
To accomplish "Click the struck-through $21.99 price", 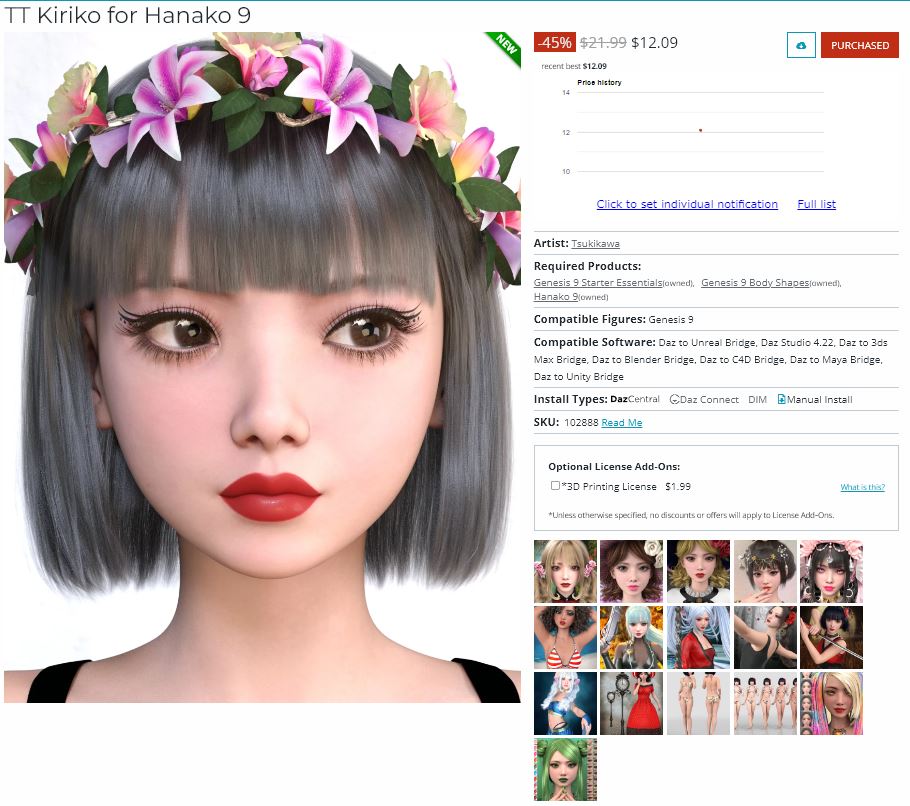I will tap(603, 42).
